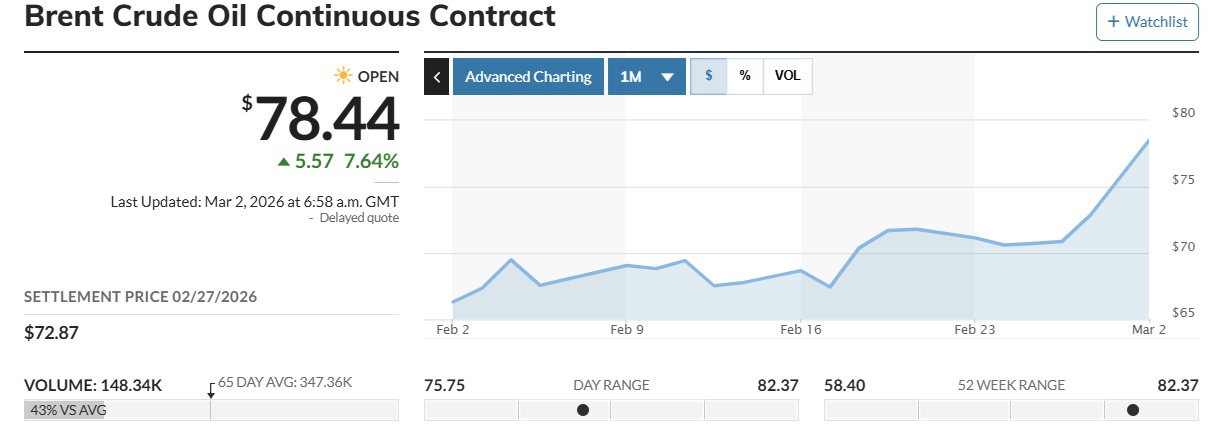
Task: Open Advanced Charting
Action: pos(528,77)
